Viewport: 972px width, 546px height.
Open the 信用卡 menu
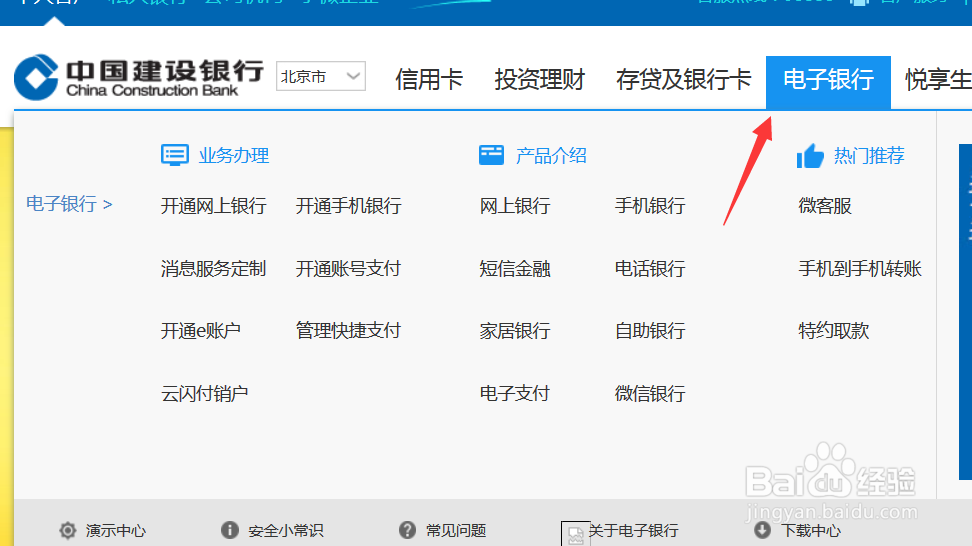click(429, 80)
